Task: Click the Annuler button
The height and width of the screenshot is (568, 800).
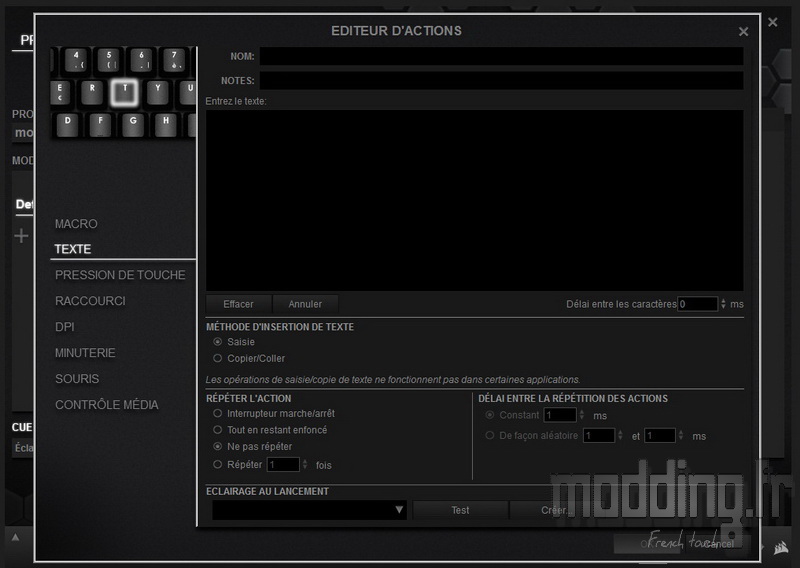Action: [305, 304]
